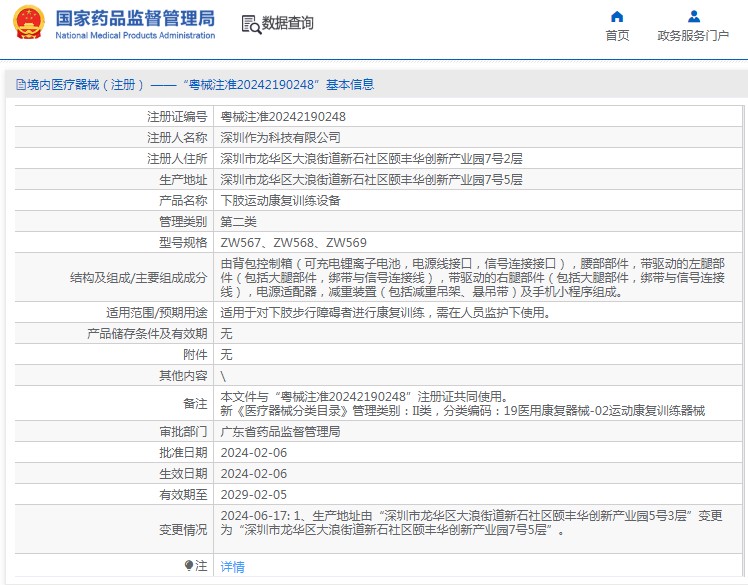This screenshot has height=585, width=748.
Task: Click product name 下肢运动康复训练设备
Action: 280,200
